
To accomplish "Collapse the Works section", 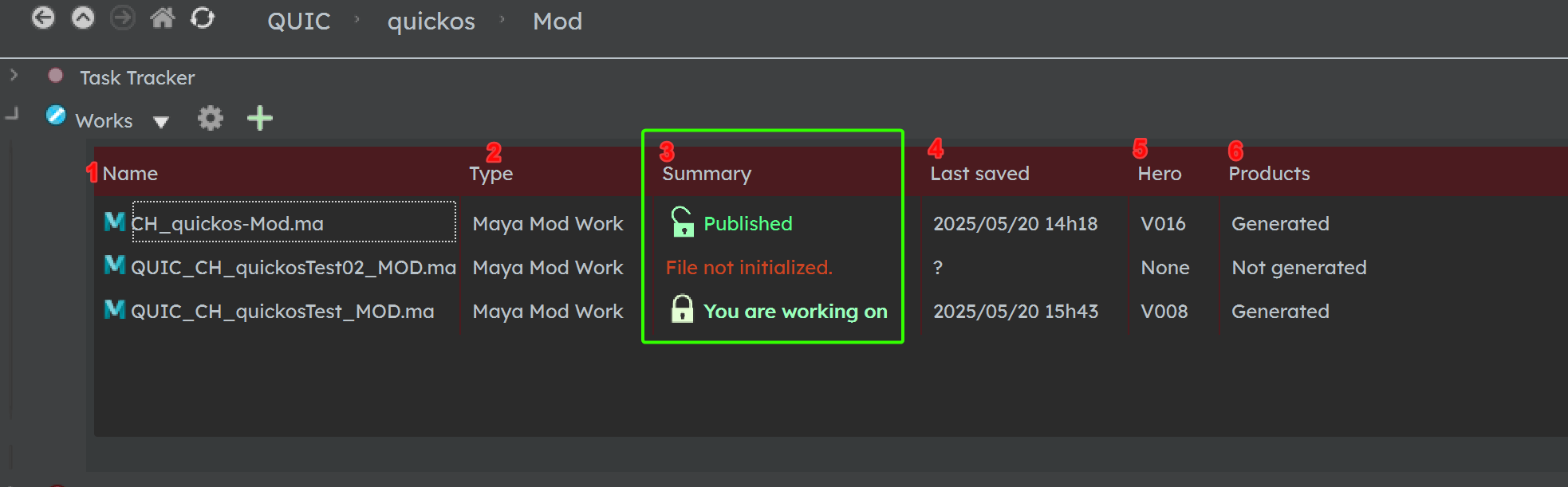I will 12,114.
